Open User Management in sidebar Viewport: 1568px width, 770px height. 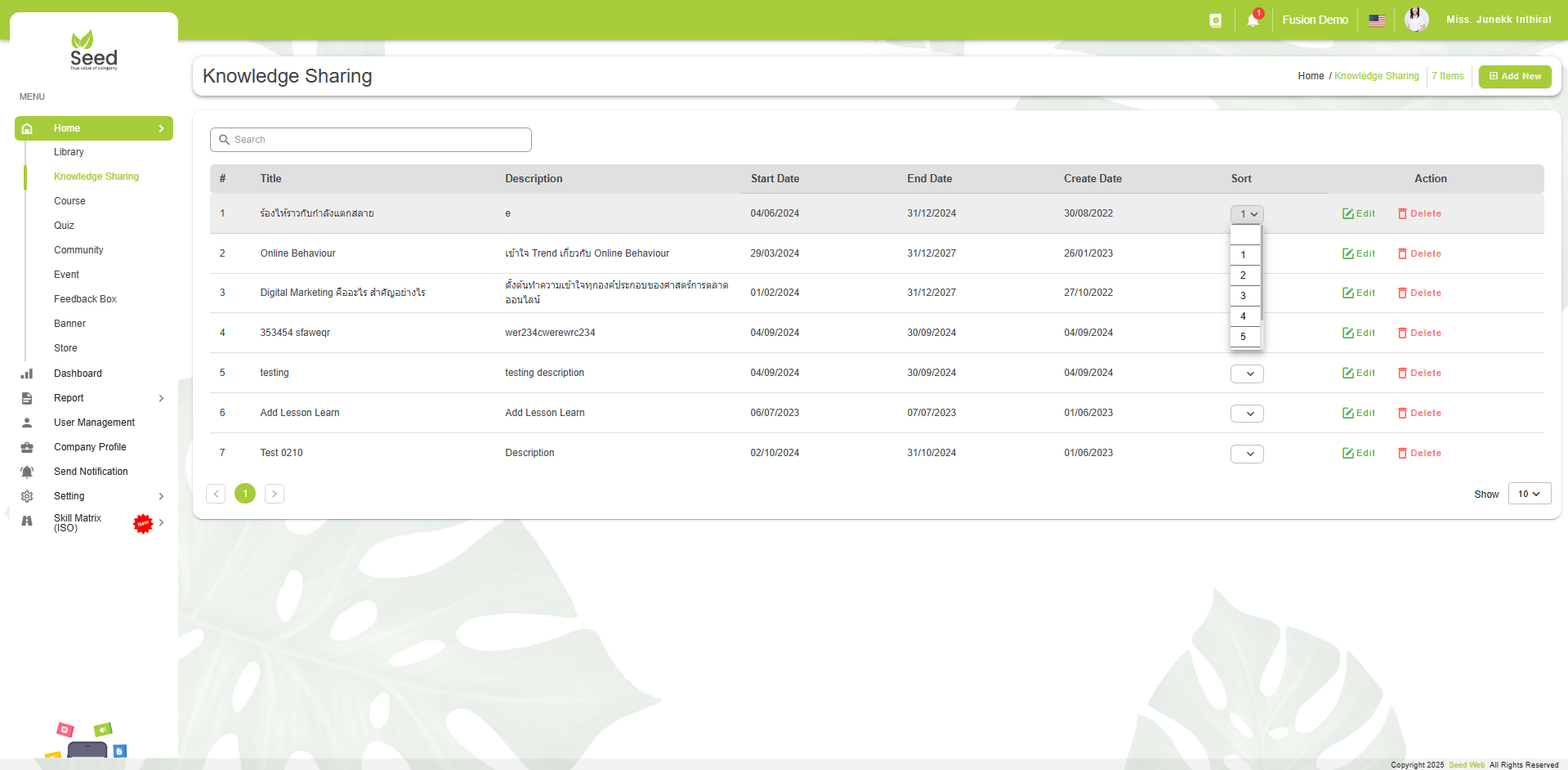pos(94,423)
